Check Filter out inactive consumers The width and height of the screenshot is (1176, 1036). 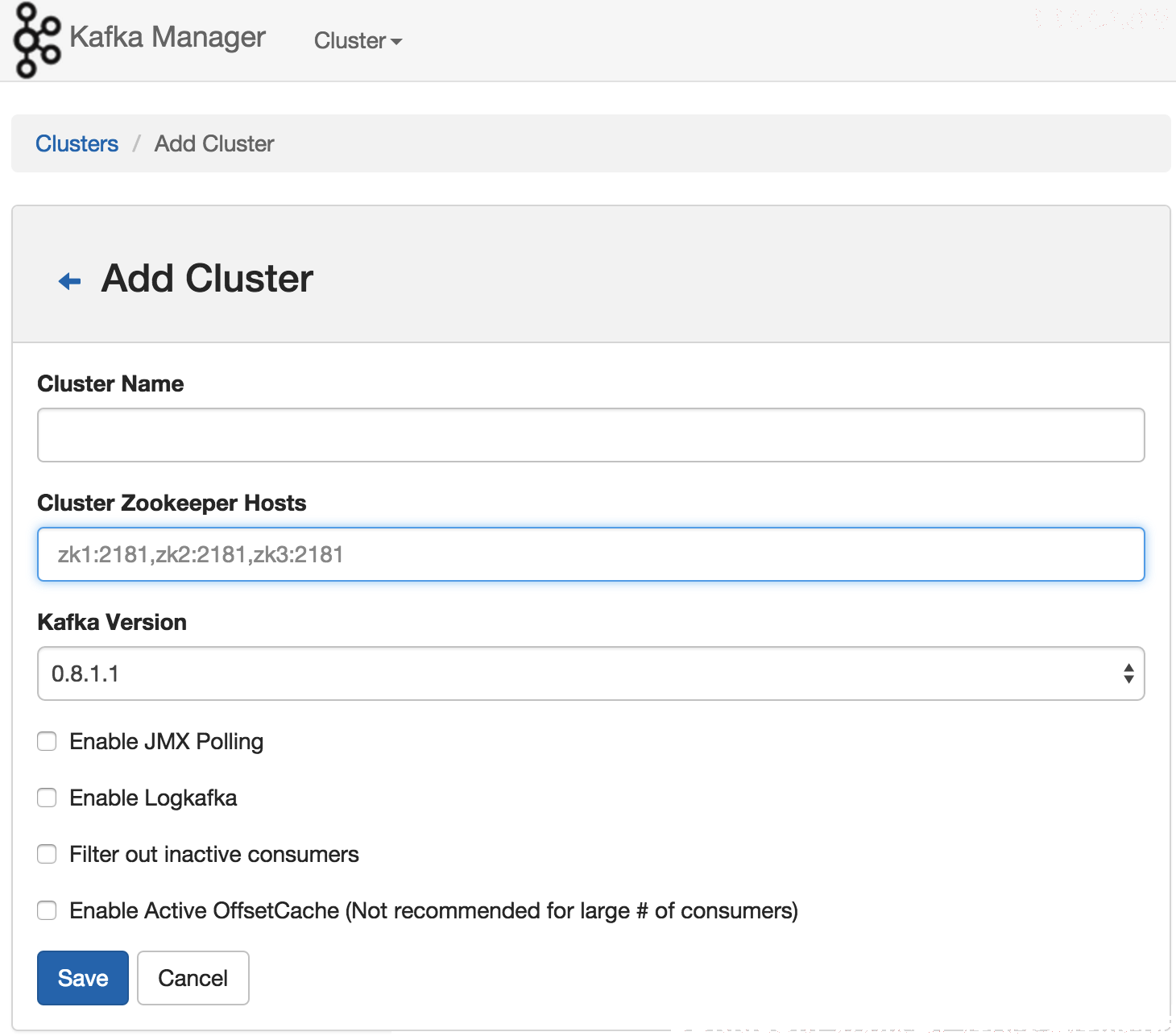click(47, 854)
